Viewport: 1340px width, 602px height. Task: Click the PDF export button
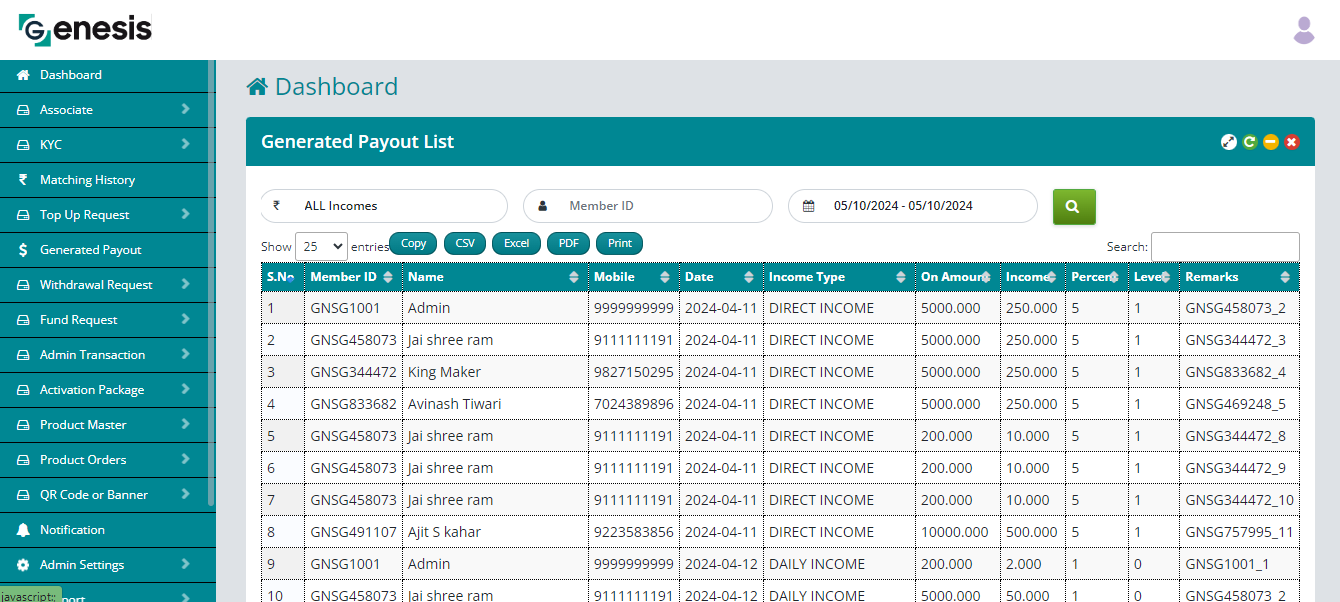[568, 243]
